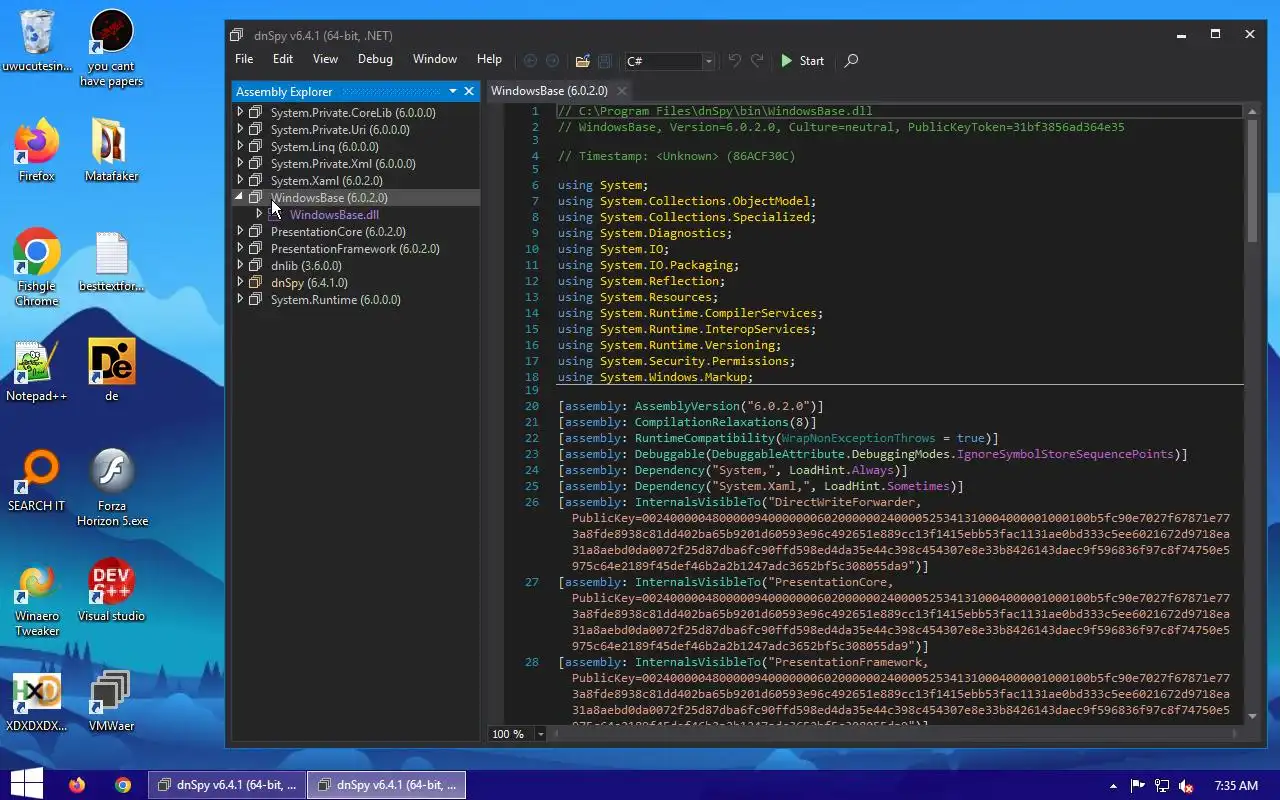The width and height of the screenshot is (1280, 800).
Task: Expand the dnlib (3.6.0.0) node
Action: (240, 265)
